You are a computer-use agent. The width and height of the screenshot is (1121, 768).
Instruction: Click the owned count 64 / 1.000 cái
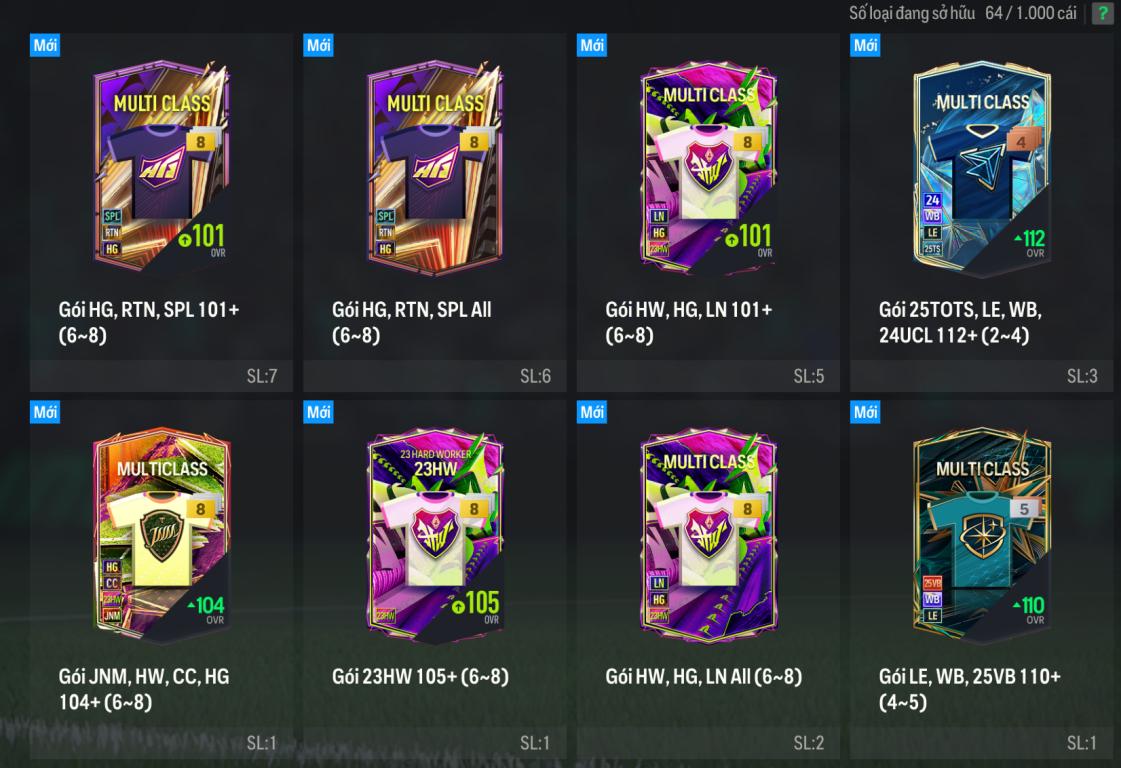click(1030, 13)
